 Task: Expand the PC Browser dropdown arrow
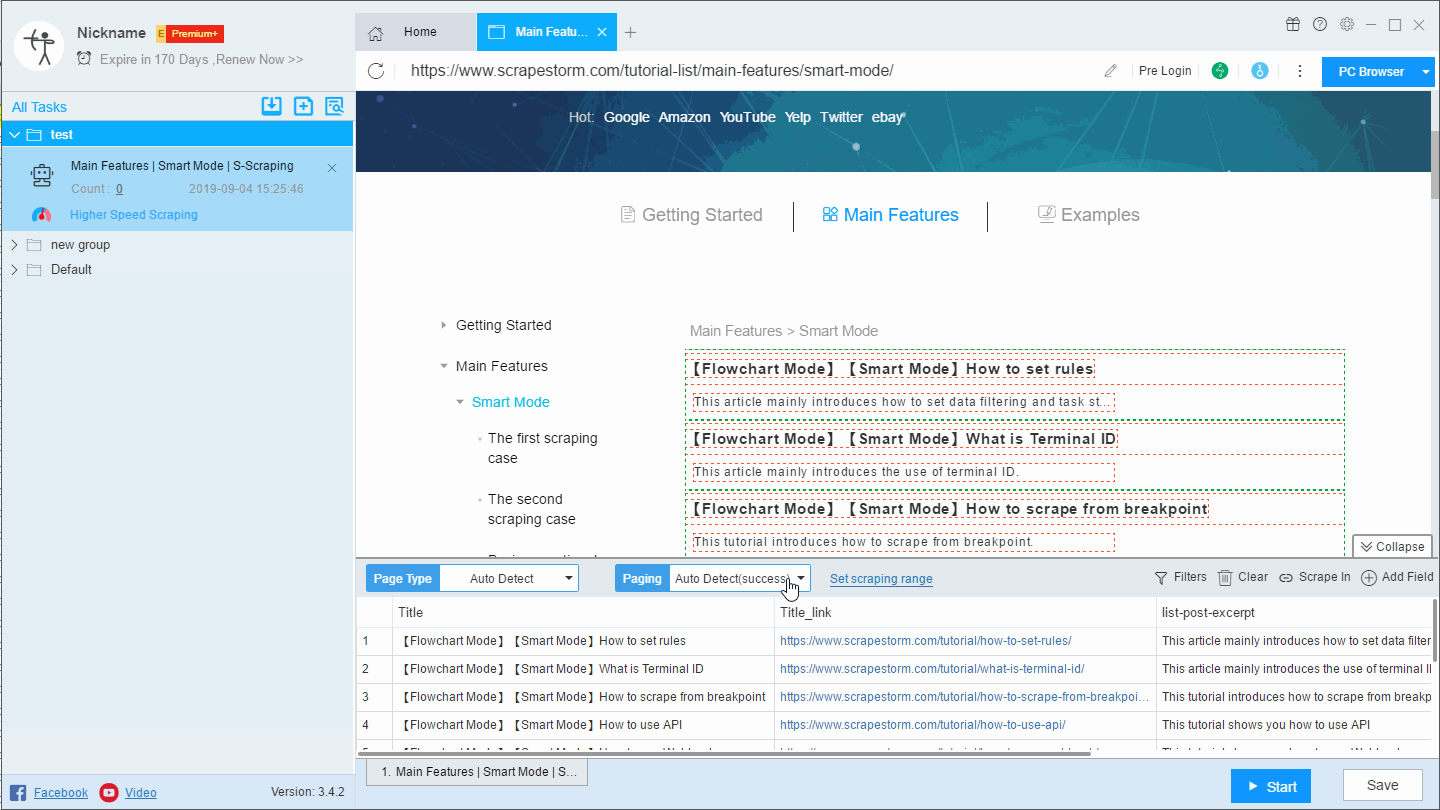pos(1426,71)
